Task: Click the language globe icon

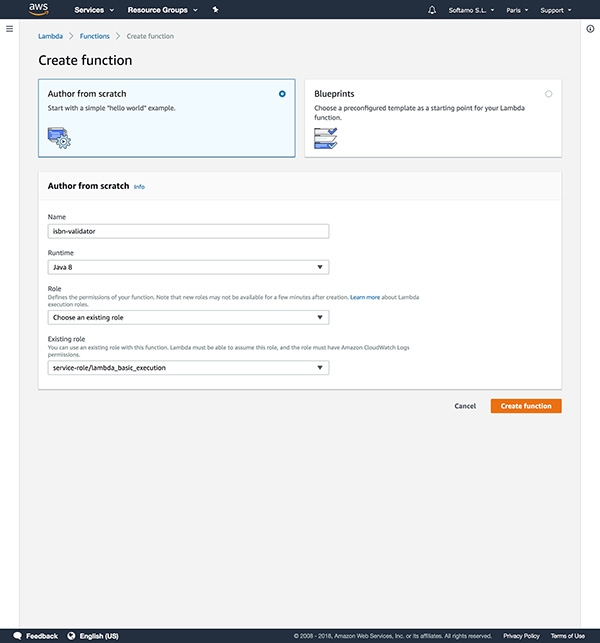Action: [70, 636]
